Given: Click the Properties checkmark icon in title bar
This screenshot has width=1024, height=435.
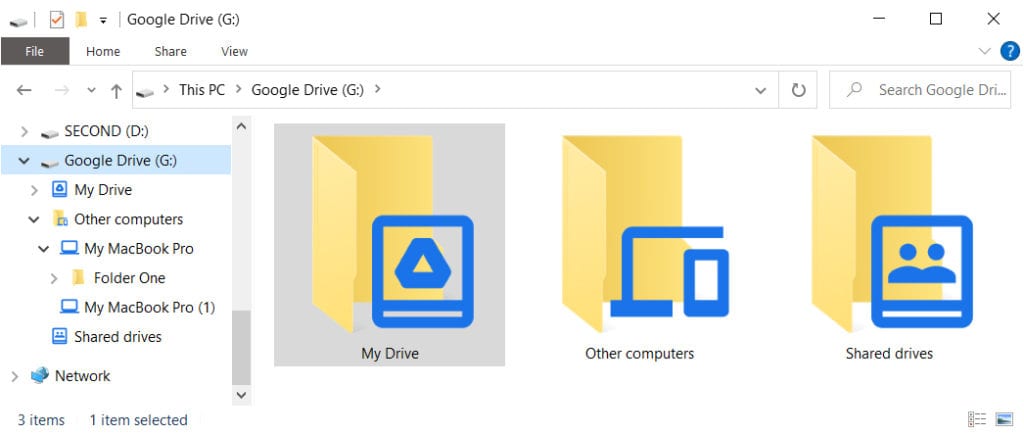Looking at the screenshot, I should (x=56, y=20).
